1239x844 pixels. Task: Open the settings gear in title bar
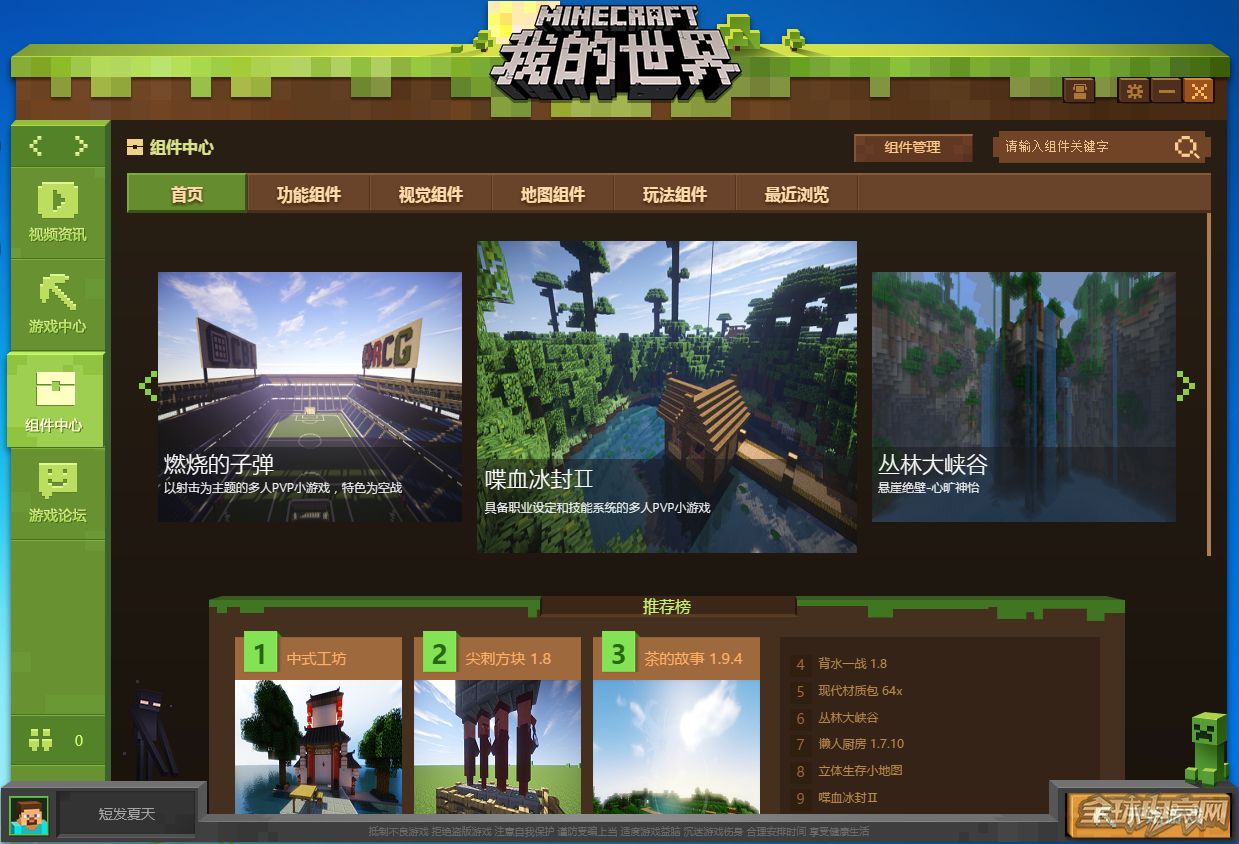tap(1134, 91)
